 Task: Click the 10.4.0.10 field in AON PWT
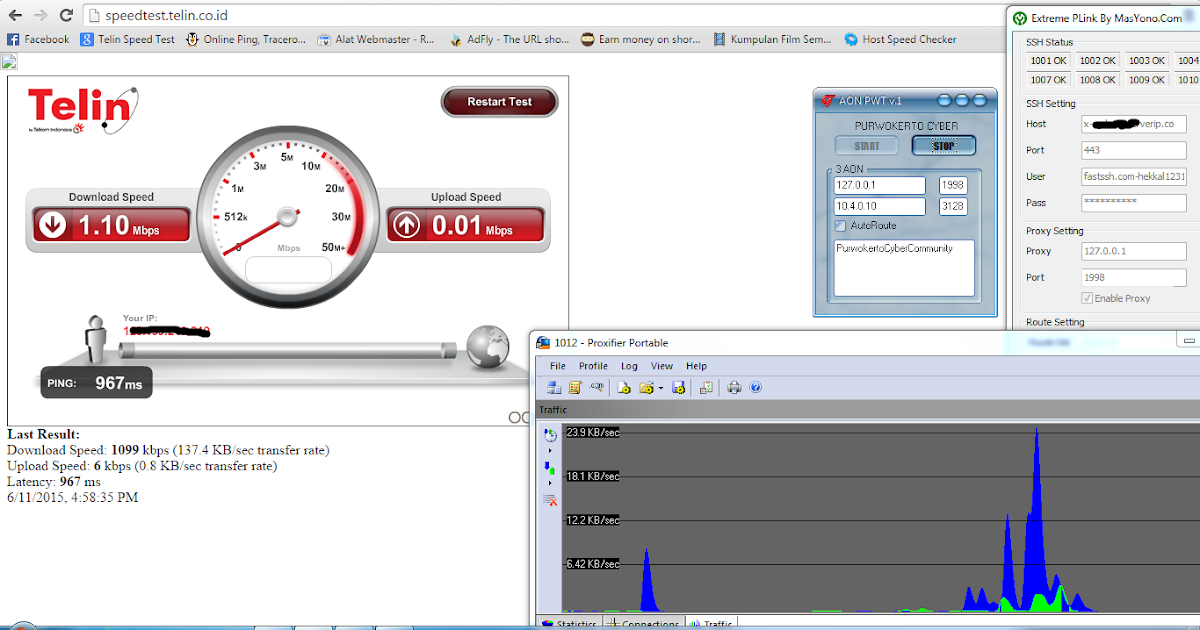(880, 207)
